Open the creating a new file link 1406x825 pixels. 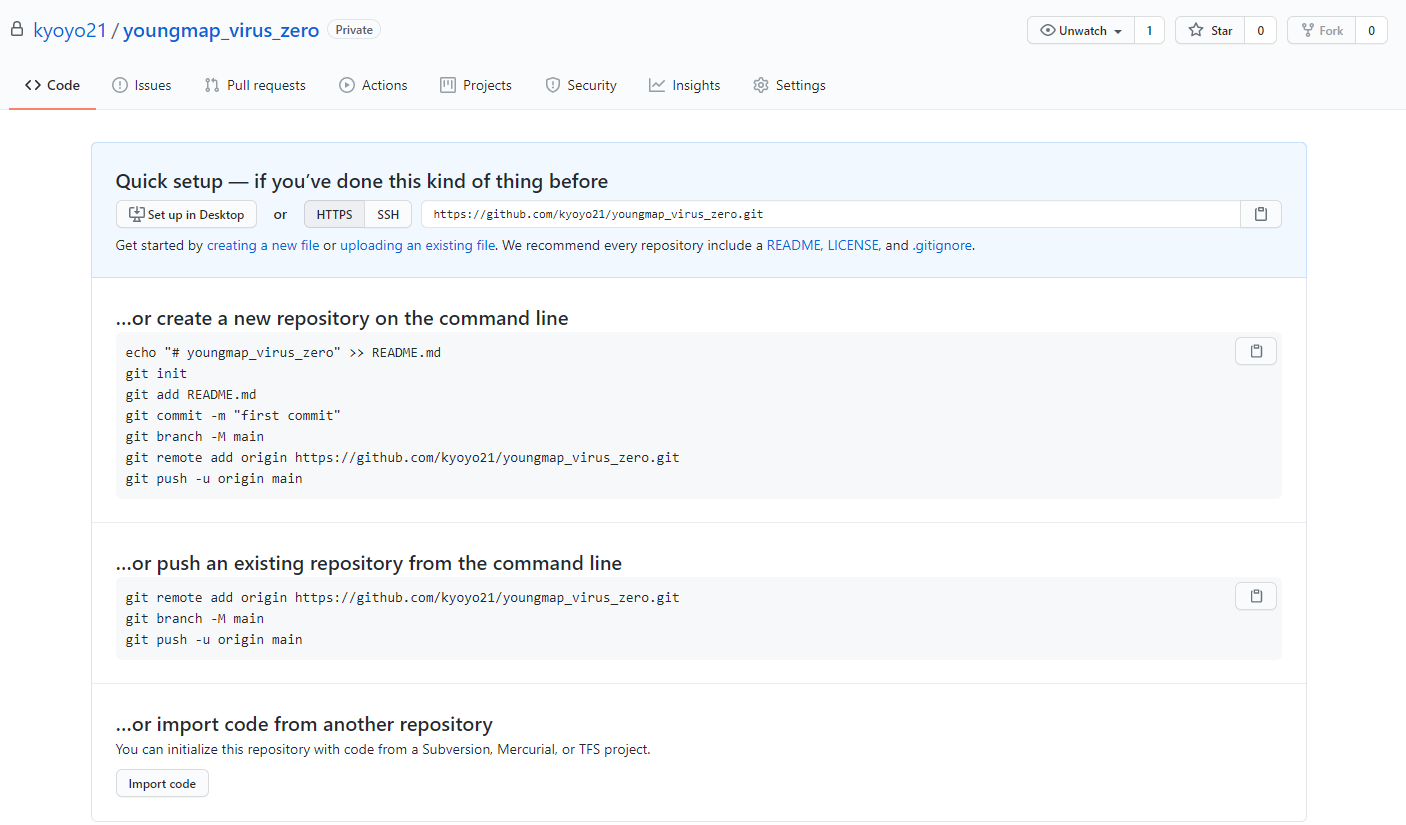click(263, 245)
